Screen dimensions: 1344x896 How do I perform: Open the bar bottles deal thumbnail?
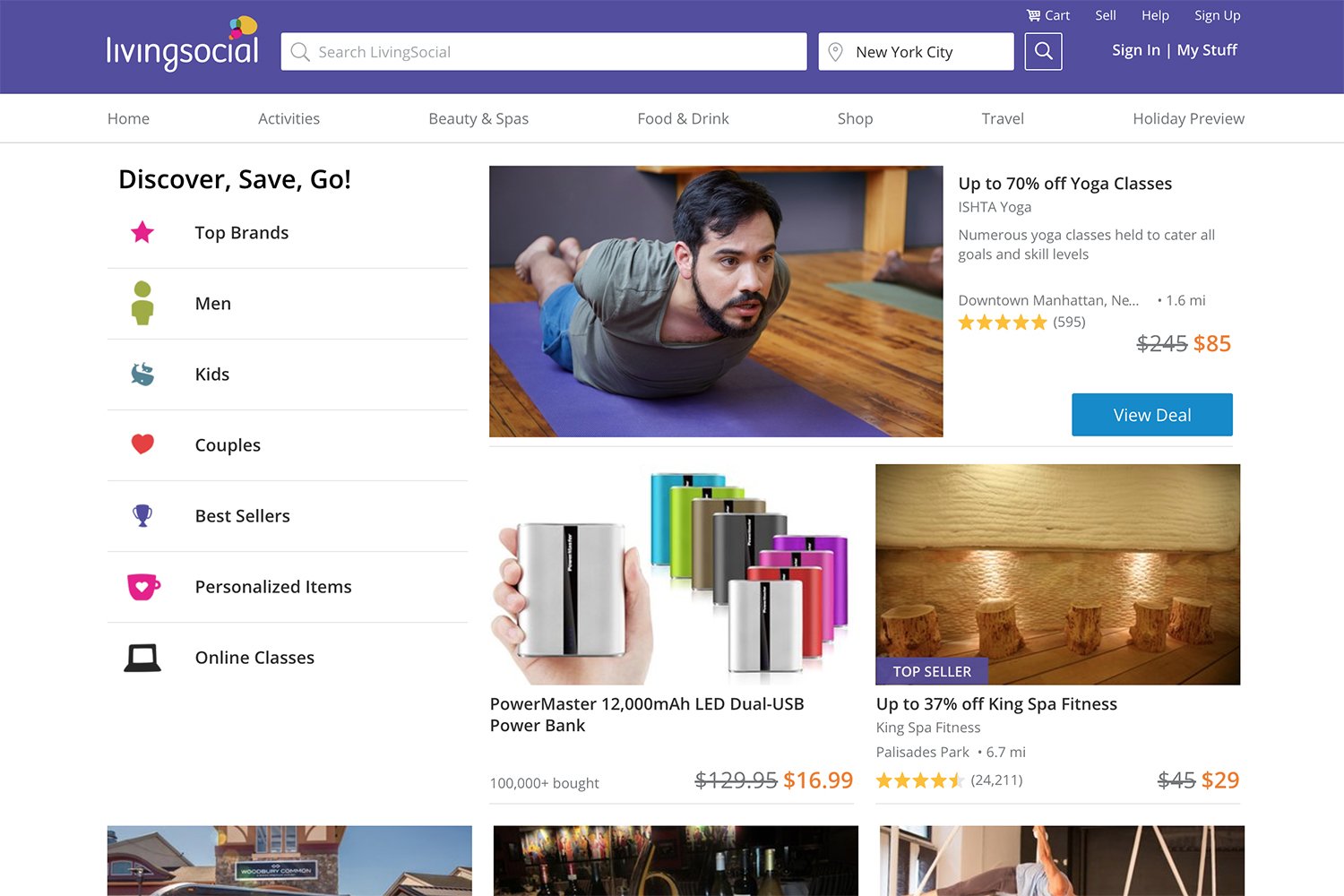coord(676,861)
